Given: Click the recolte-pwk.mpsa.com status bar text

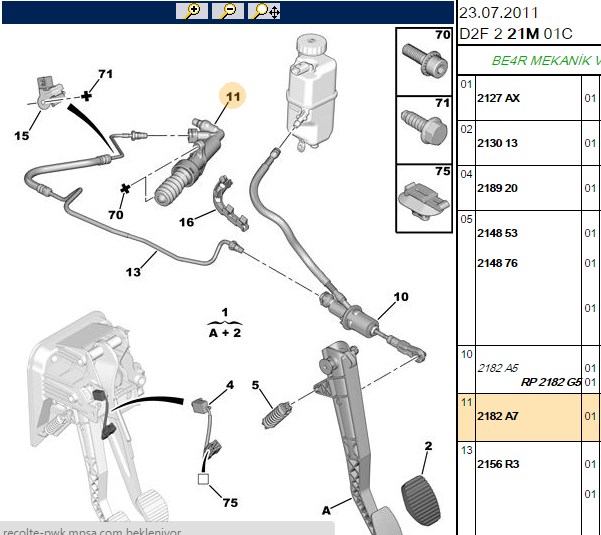Looking at the screenshot, I should (x=92, y=531).
